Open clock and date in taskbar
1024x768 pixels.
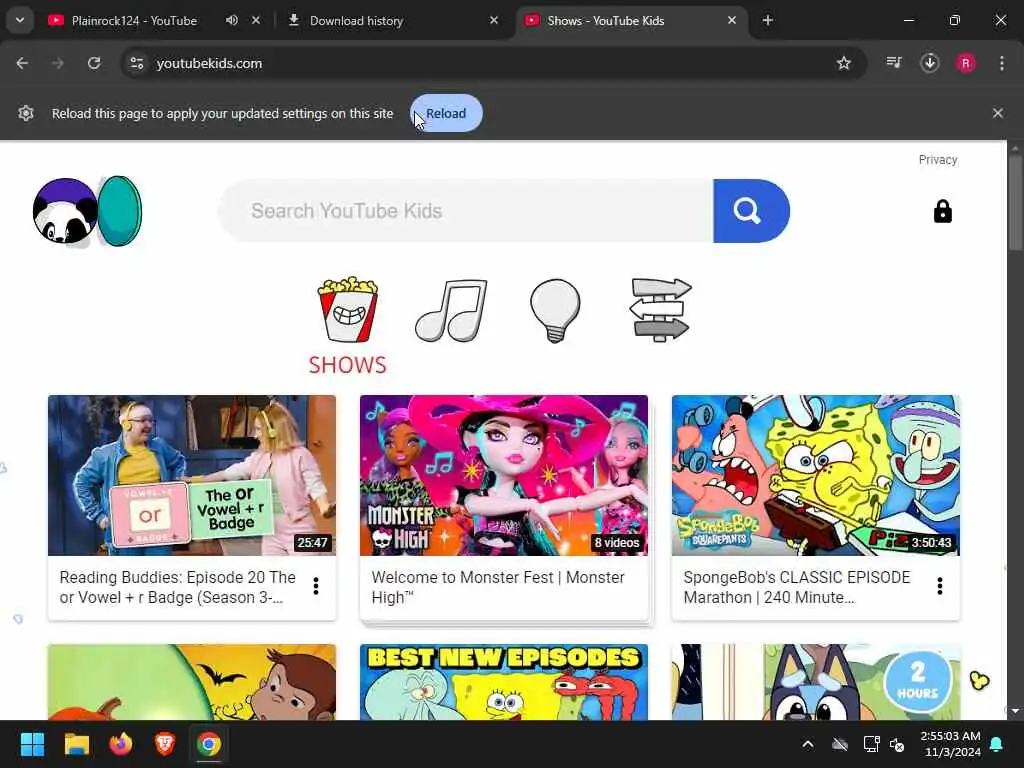pos(951,744)
